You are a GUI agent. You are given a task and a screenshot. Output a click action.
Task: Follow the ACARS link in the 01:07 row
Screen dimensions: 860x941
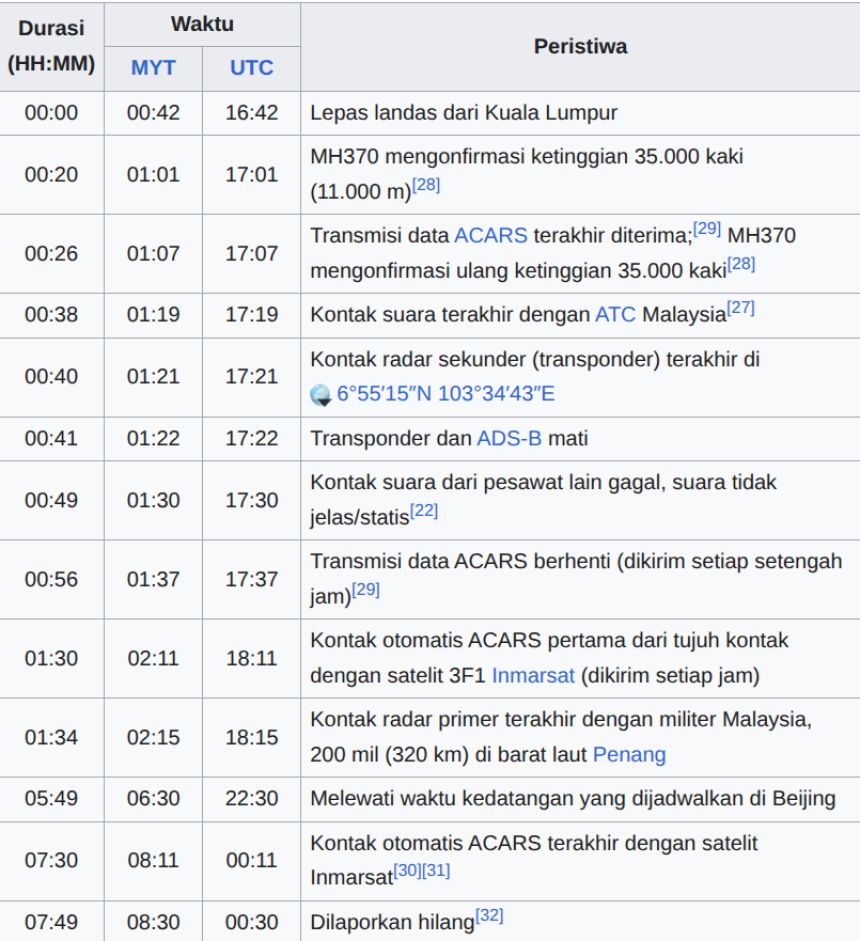click(491, 235)
